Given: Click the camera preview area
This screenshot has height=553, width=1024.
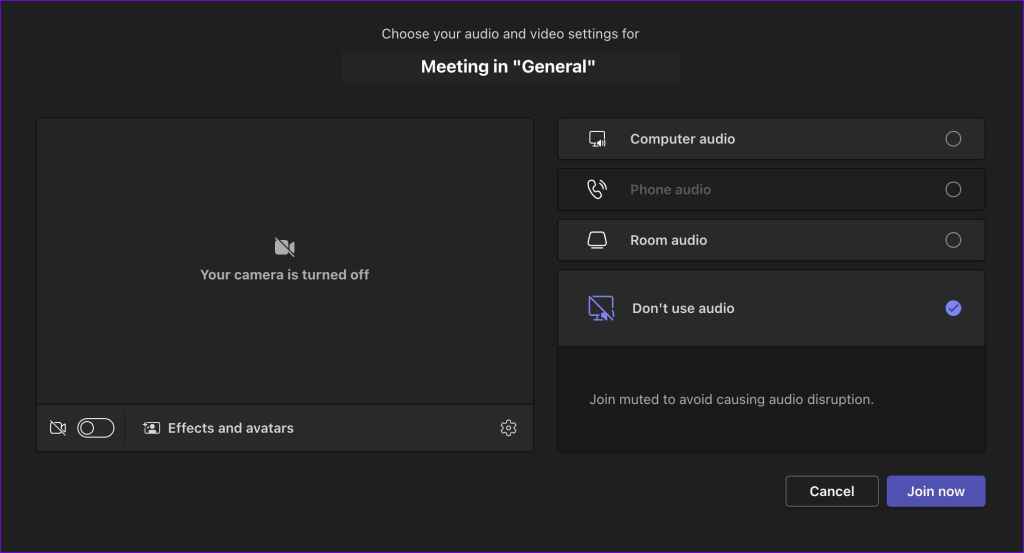Looking at the screenshot, I should click(x=285, y=261).
